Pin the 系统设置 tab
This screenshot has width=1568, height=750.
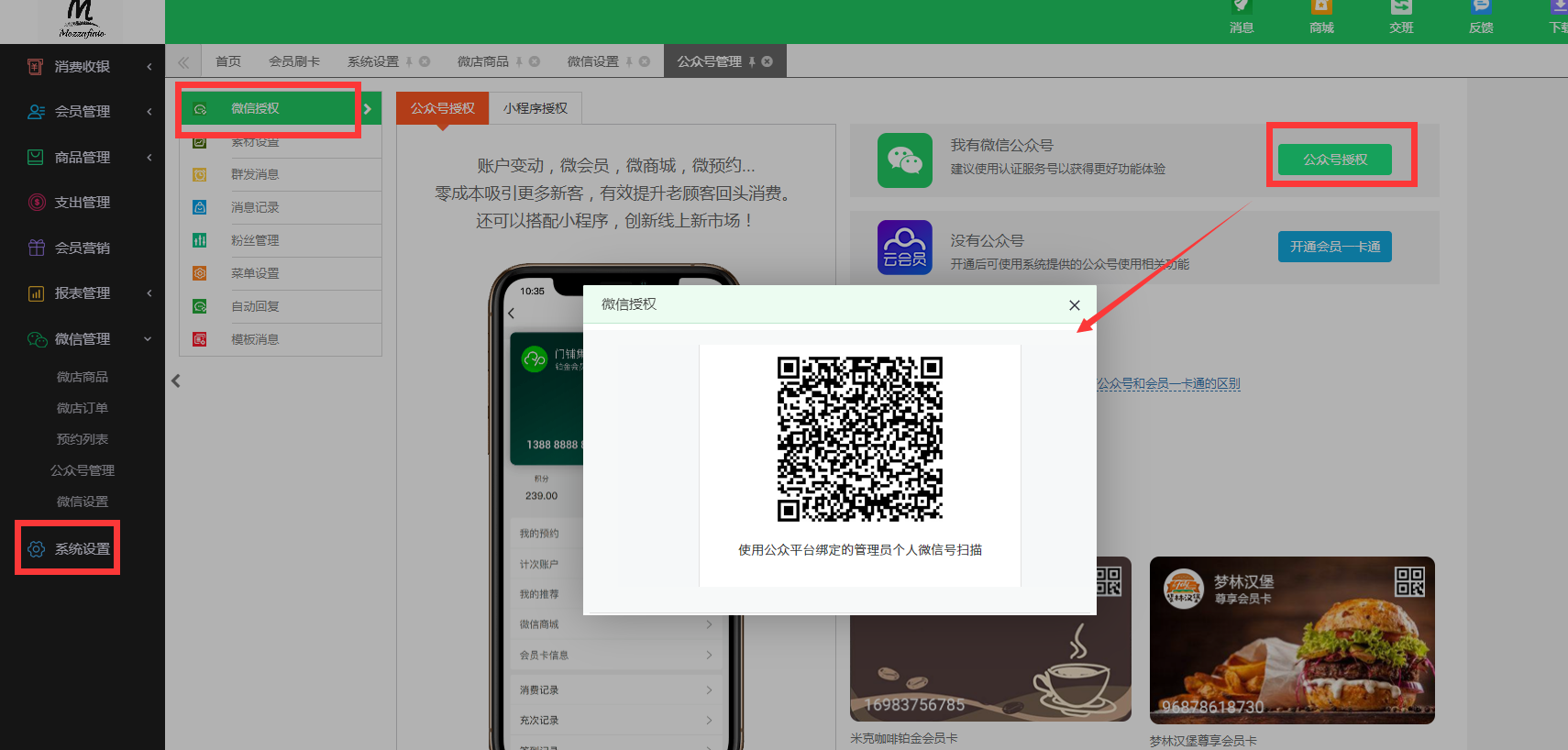pyautogui.click(x=409, y=61)
